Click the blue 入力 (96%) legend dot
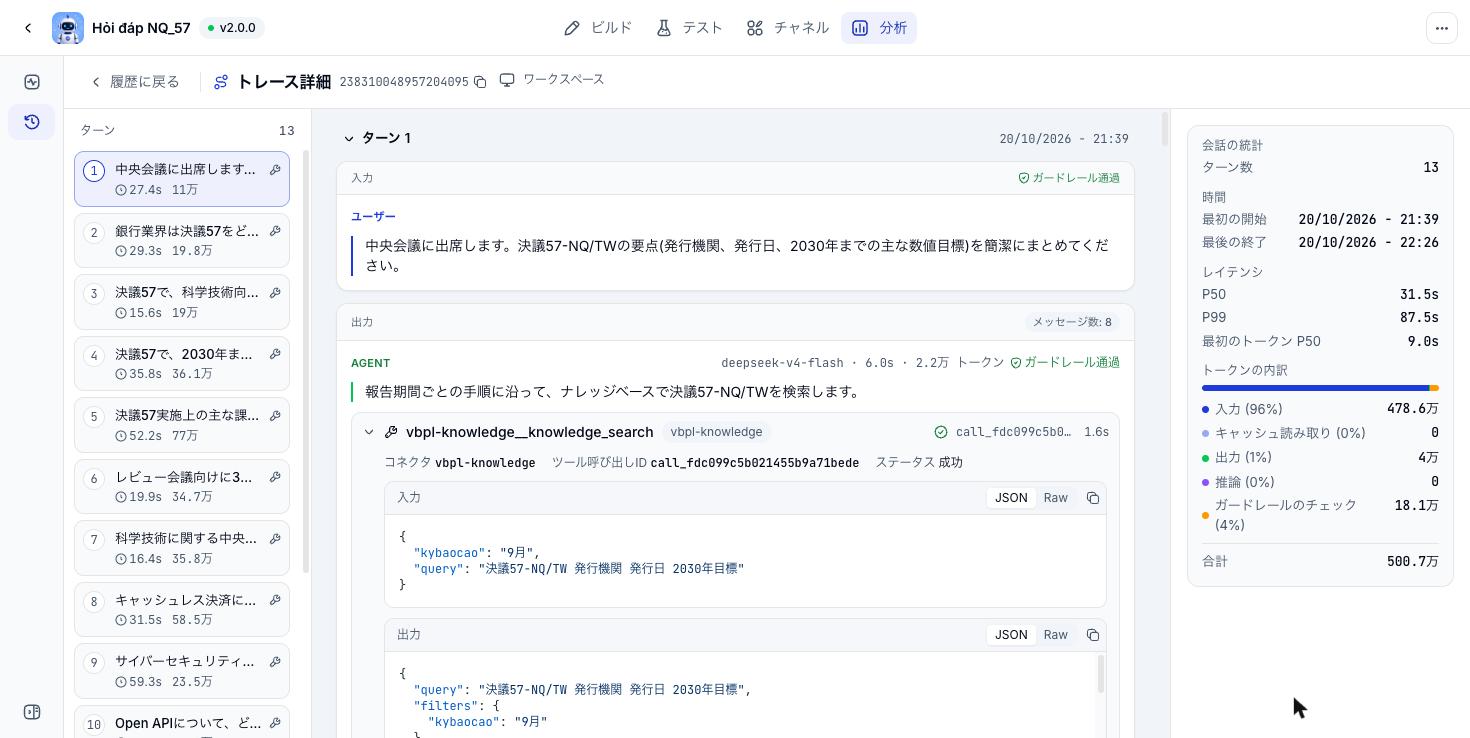Image resolution: width=1470 pixels, height=738 pixels. (1205, 409)
